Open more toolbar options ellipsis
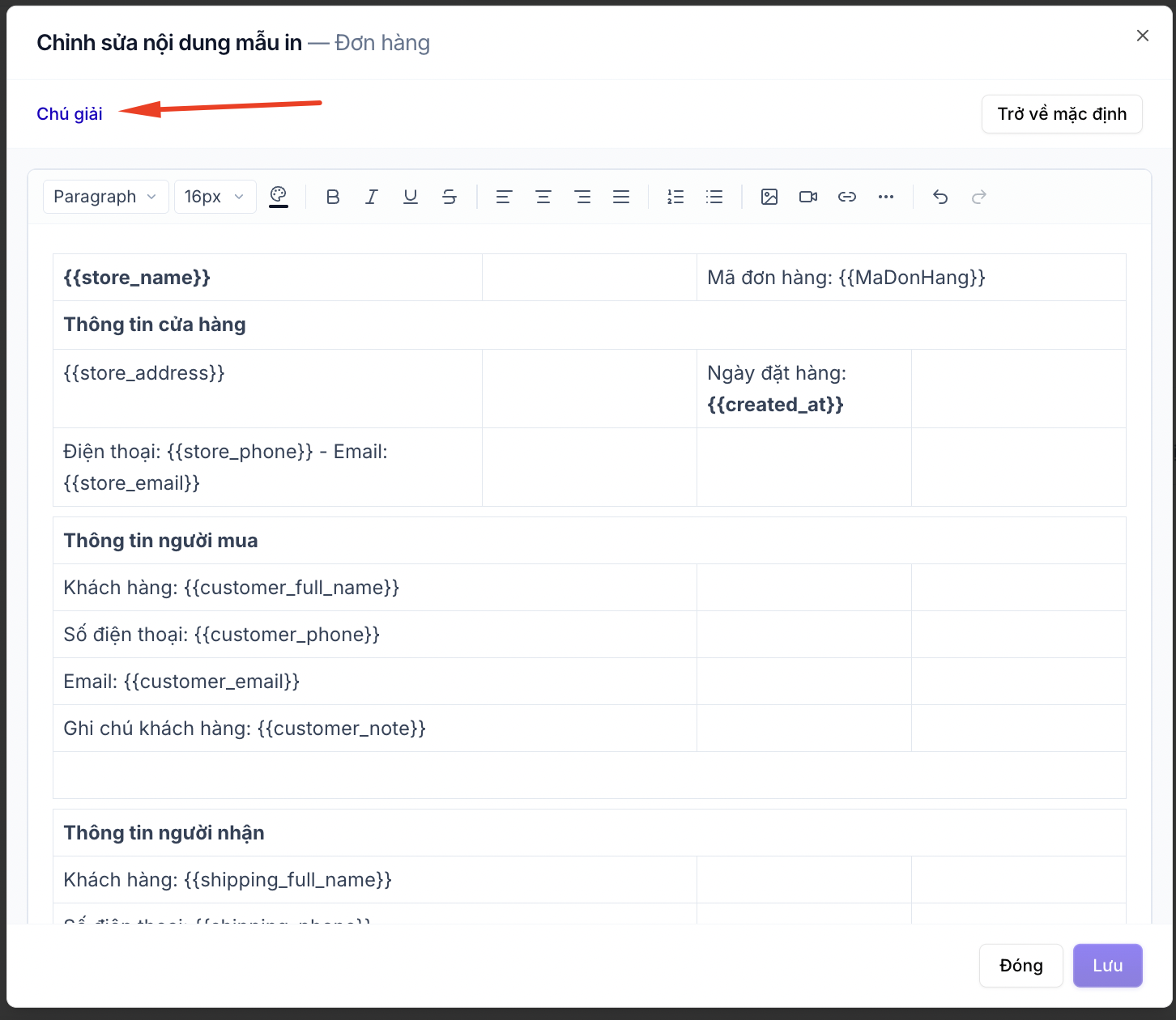Screen dimensions: 1176x1020 click(x=886, y=197)
